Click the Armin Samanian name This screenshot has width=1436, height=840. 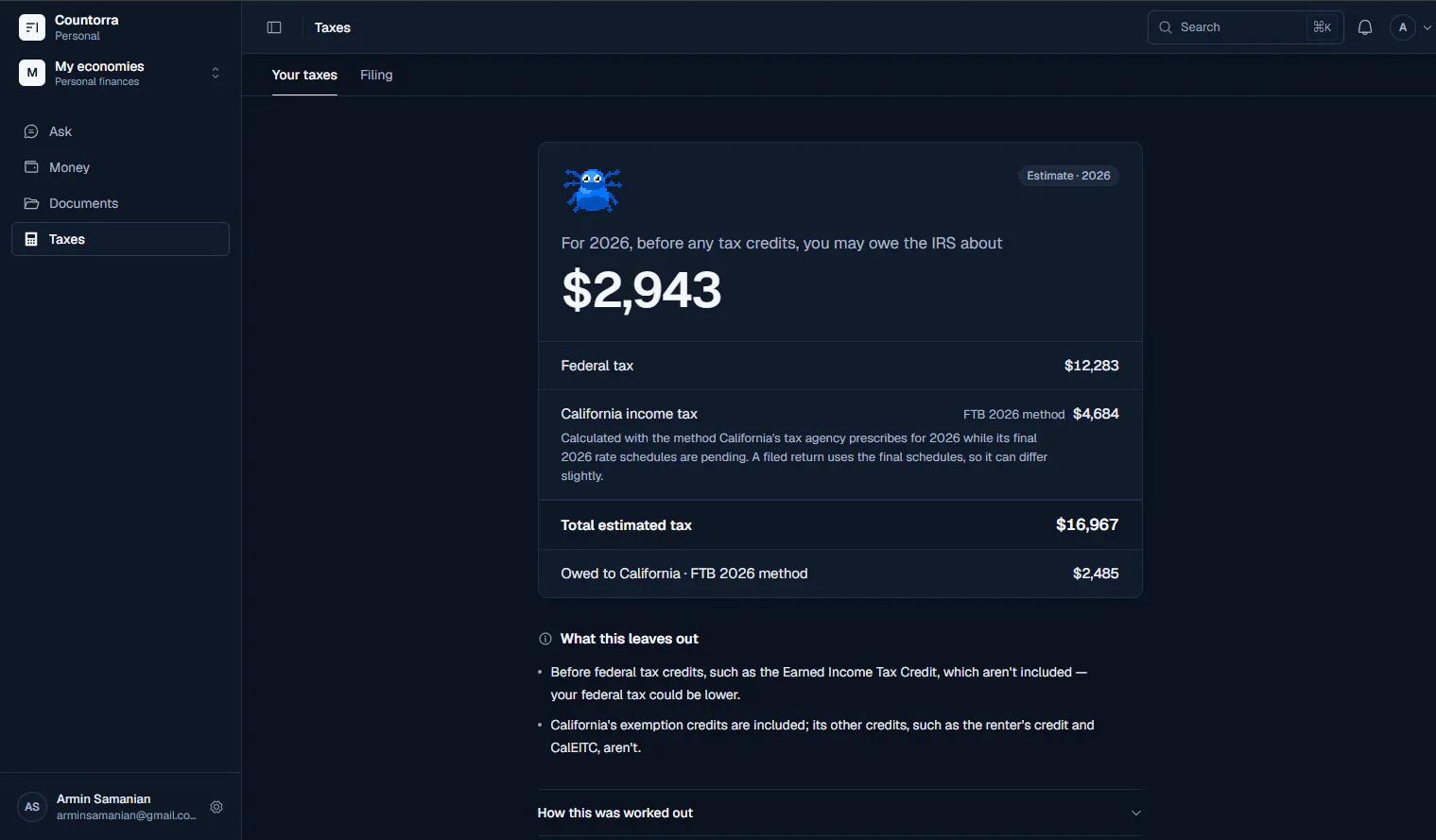pos(104,799)
